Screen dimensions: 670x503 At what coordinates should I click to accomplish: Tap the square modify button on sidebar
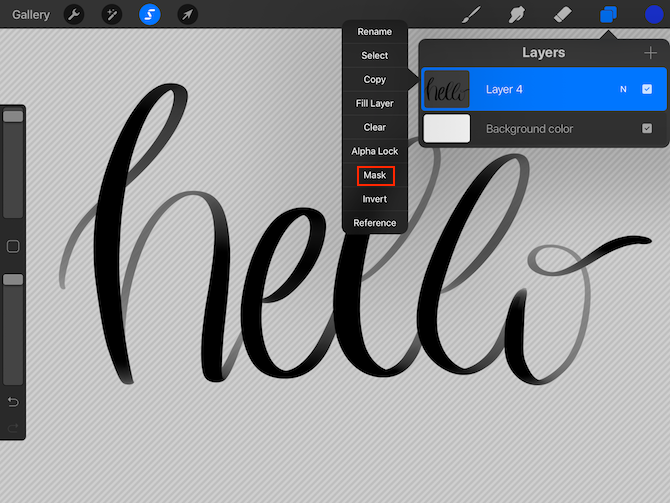click(x=13, y=246)
